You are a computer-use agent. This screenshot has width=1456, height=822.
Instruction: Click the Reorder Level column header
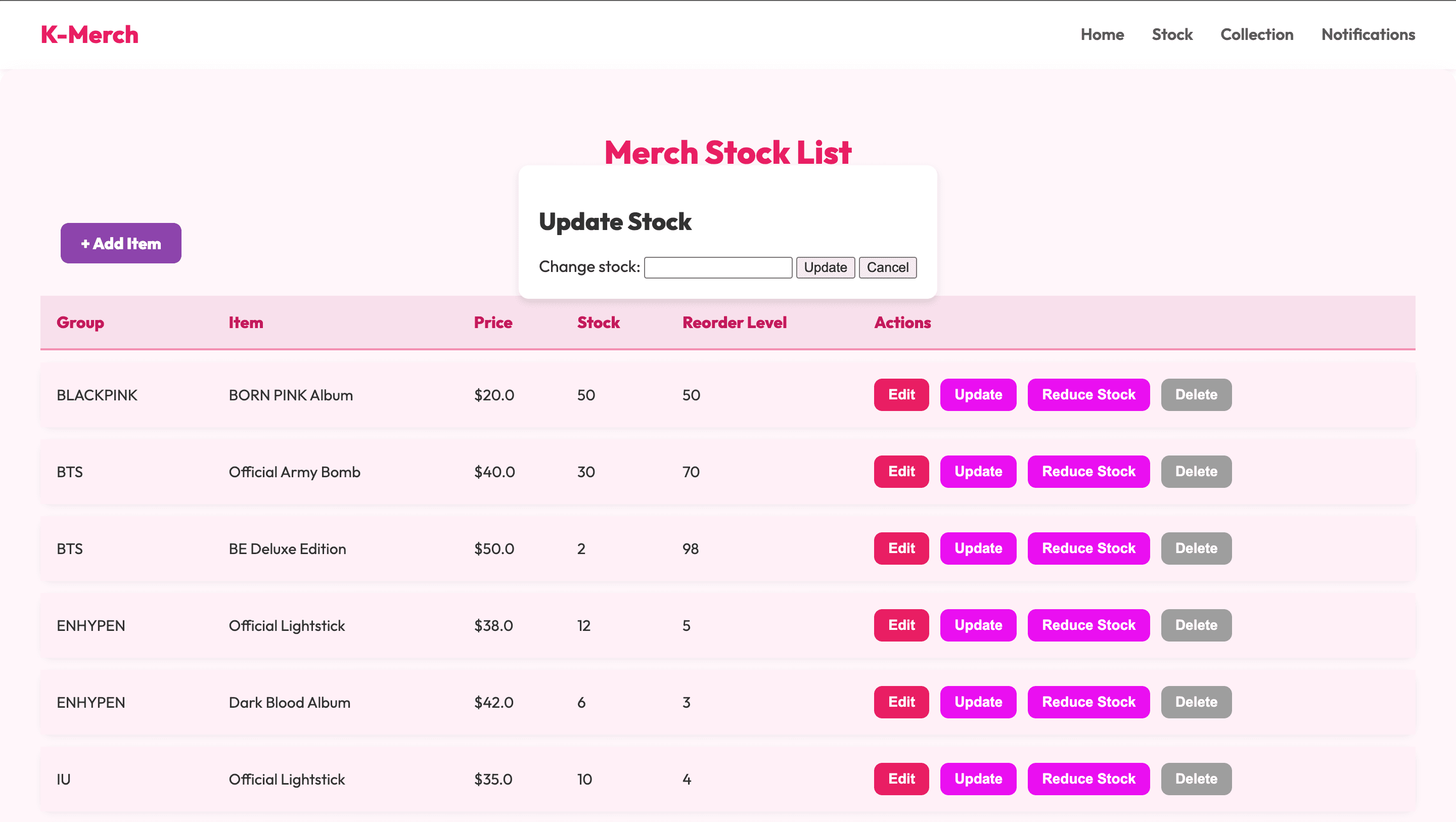point(734,323)
